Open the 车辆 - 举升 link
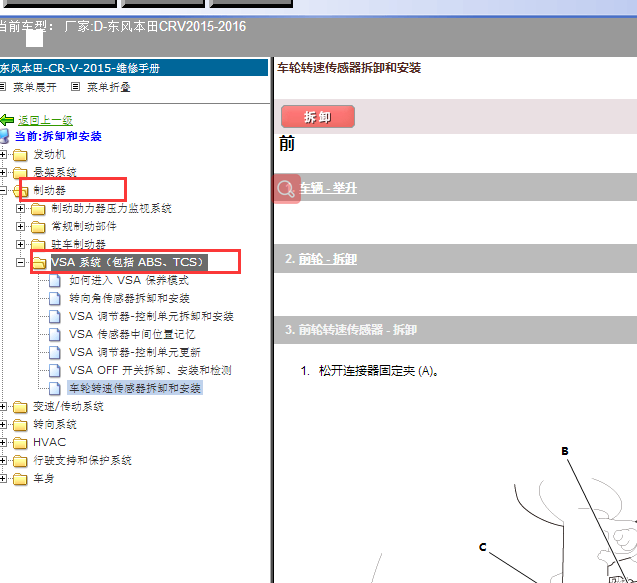 [x=328, y=188]
